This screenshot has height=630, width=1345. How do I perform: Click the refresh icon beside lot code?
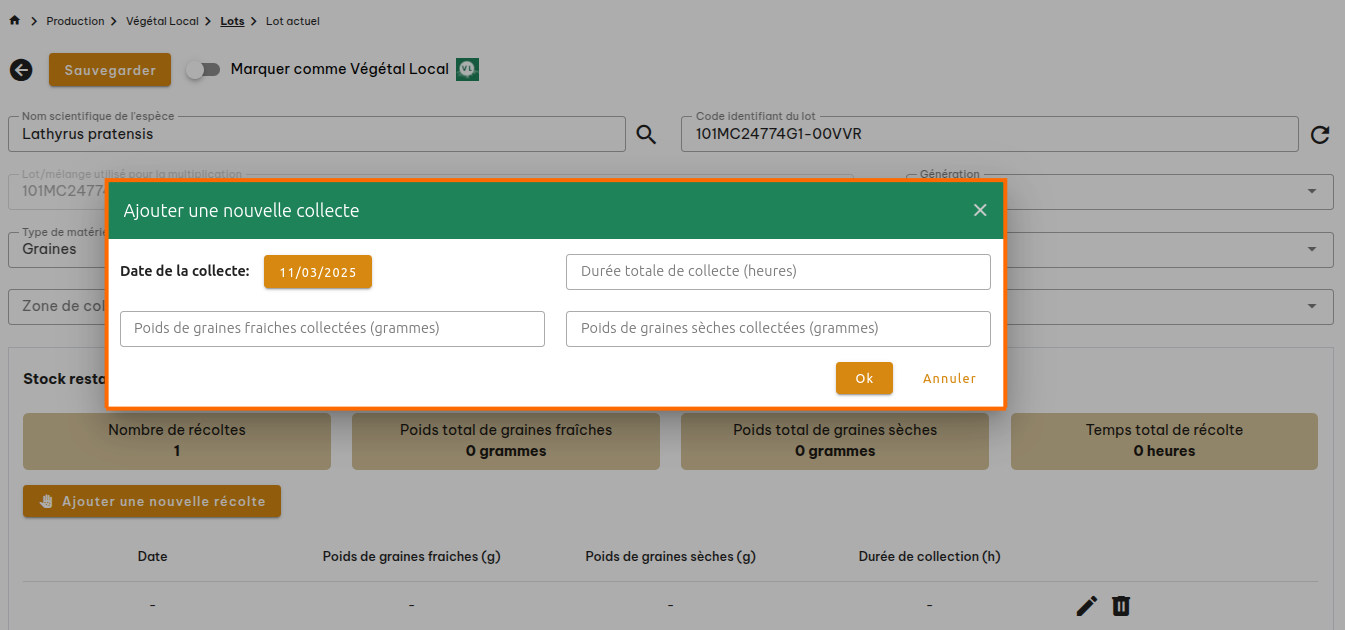(1320, 135)
